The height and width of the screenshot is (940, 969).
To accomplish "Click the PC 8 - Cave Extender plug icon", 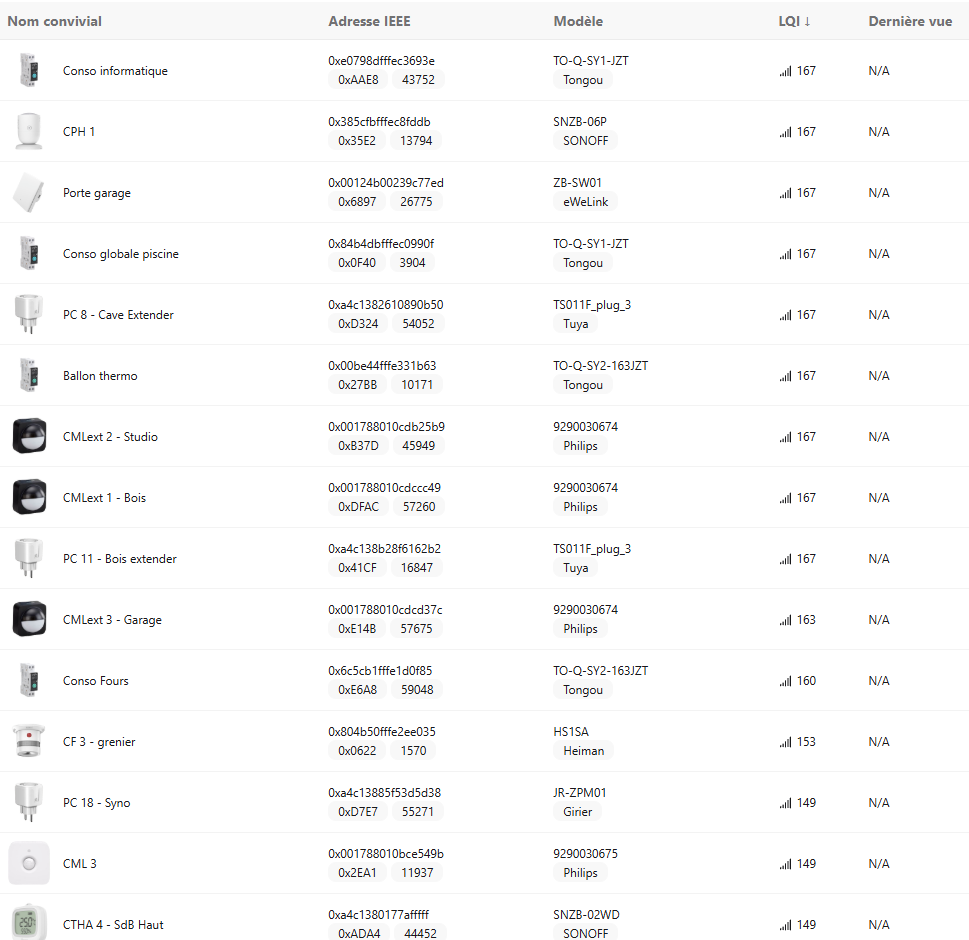I will [28, 315].
